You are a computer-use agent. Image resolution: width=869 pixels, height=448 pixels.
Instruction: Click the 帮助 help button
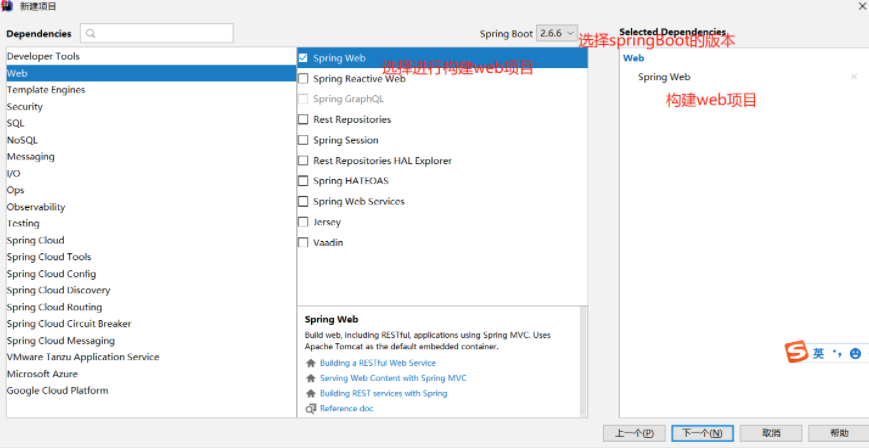point(839,433)
